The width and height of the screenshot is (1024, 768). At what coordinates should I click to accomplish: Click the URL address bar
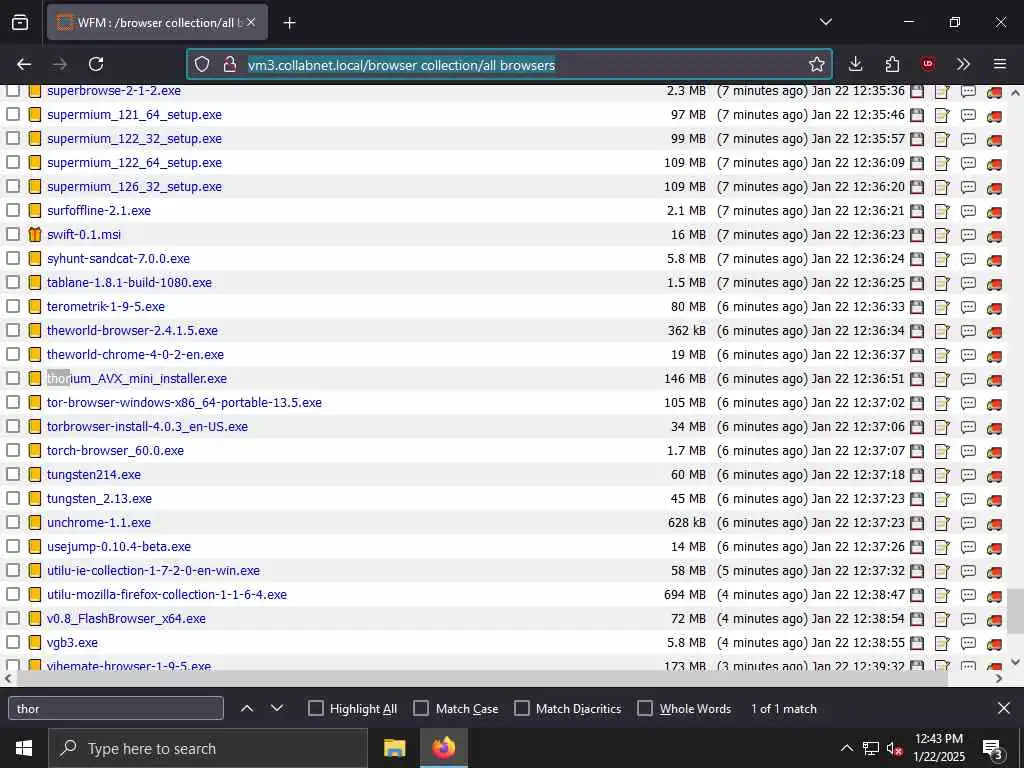click(509, 65)
